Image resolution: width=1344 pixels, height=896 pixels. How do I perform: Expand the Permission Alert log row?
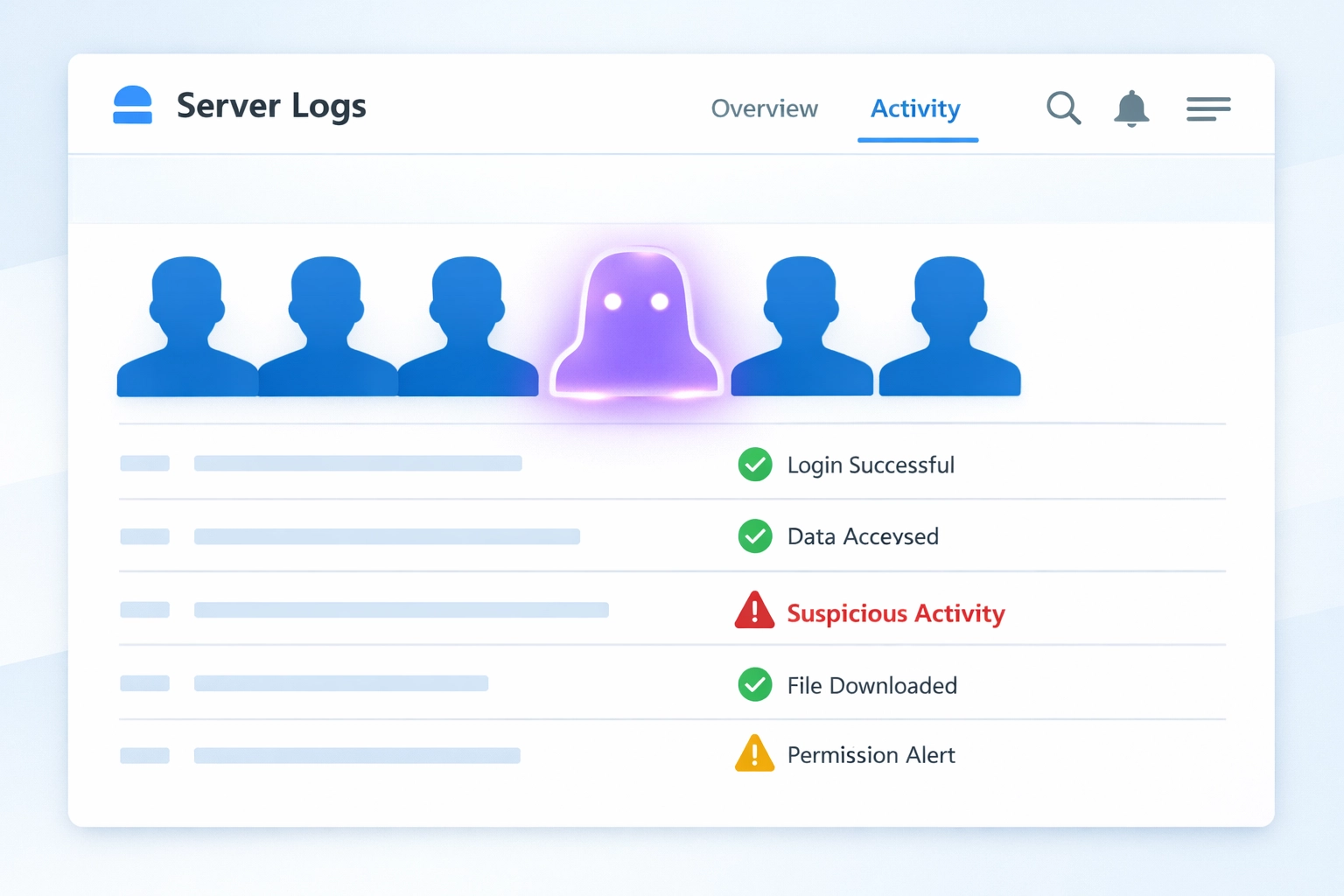point(357,753)
